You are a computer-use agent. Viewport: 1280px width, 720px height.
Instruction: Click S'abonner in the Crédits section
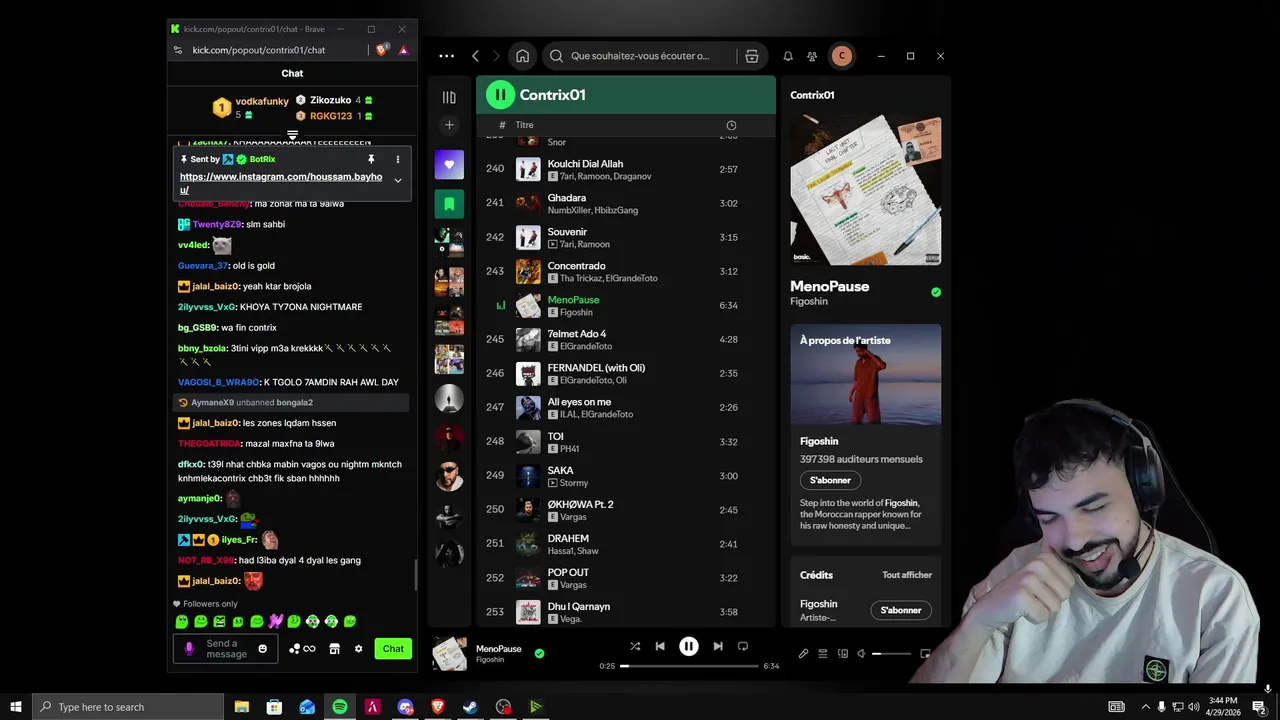coord(901,610)
